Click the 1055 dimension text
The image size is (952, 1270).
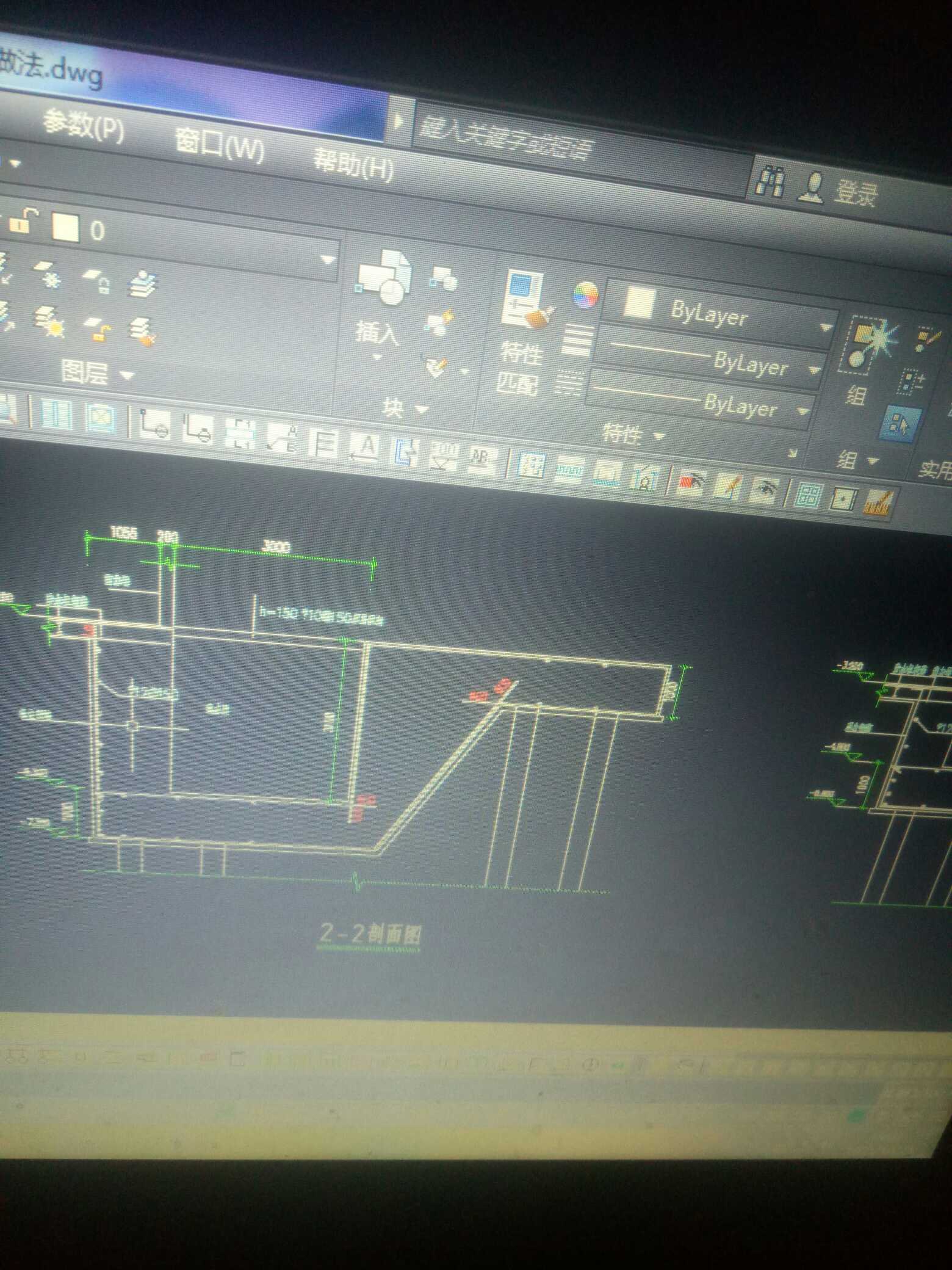pos(123,532)
